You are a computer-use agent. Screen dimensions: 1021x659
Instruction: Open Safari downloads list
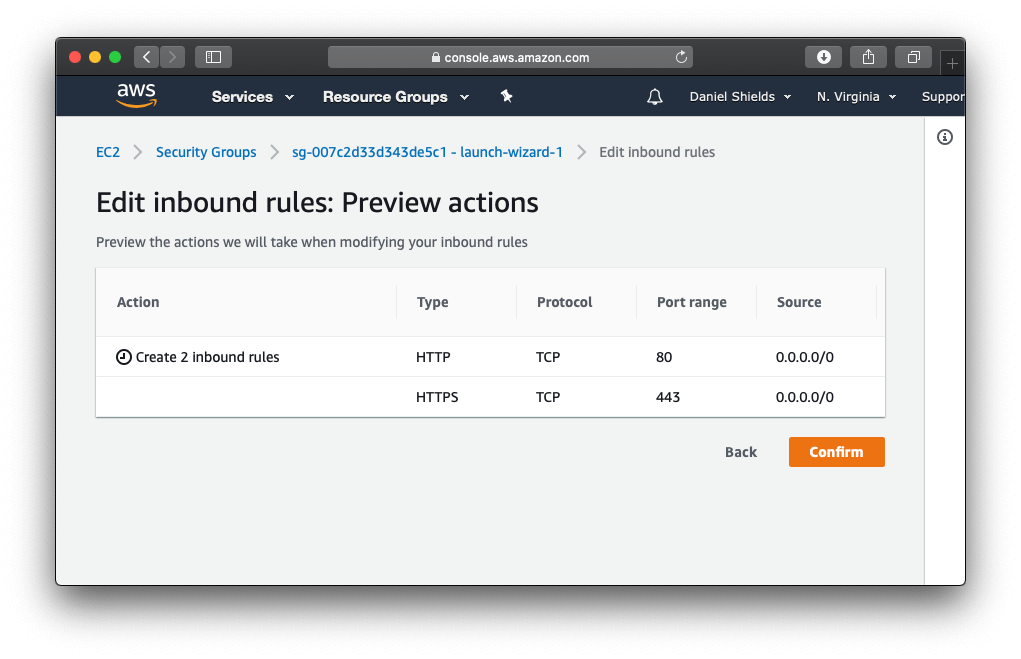click(823, 57)
